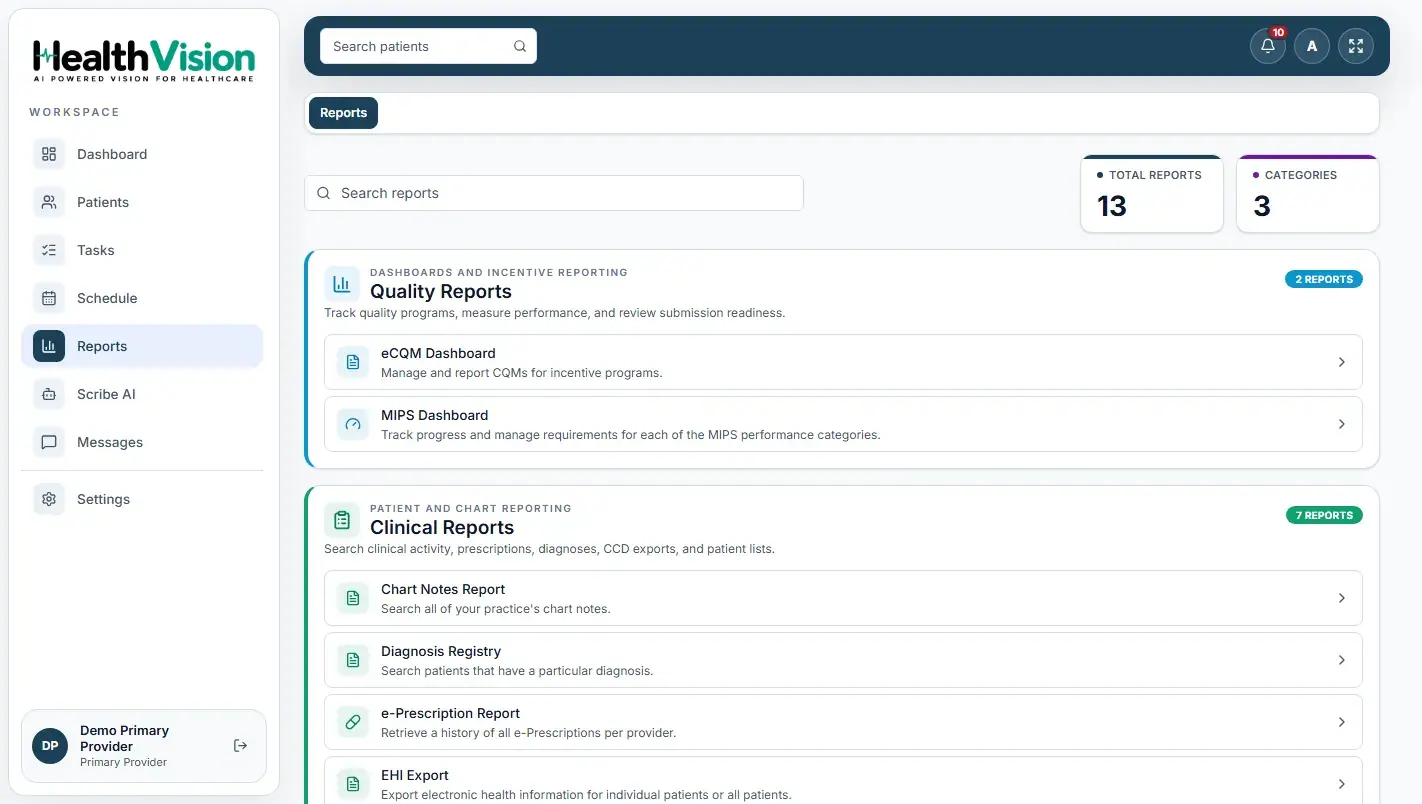
Task: Click the Chart Notes Report document icon
Action: pos(353,598)
